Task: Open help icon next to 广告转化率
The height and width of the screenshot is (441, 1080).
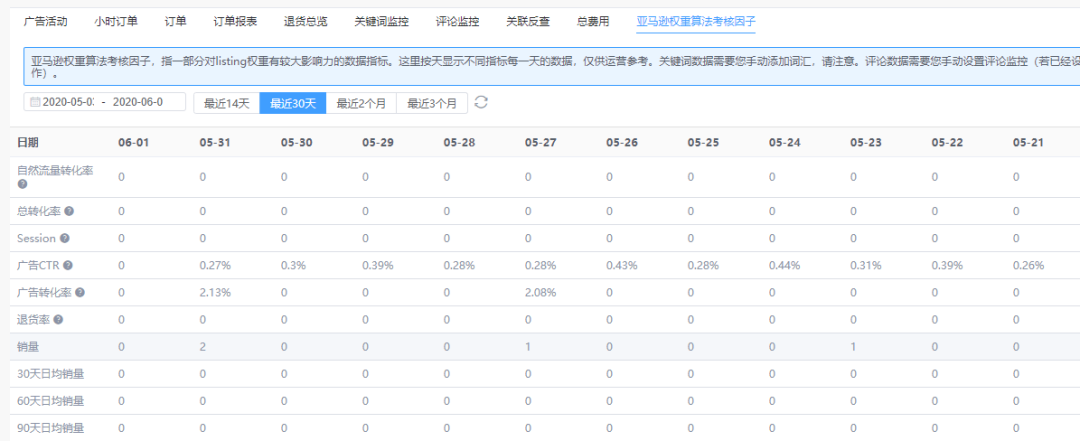Action: coord(80,293)
